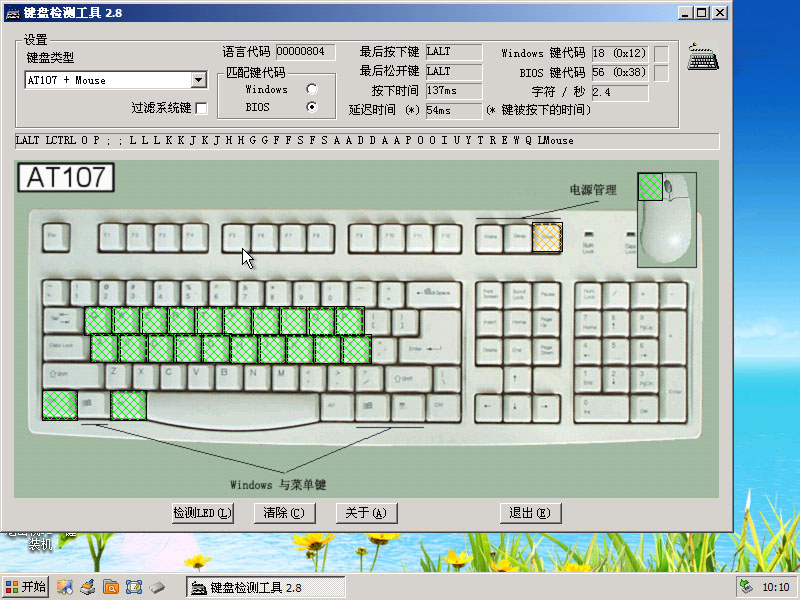Click the highlighted left Alt key

[129, 406]
